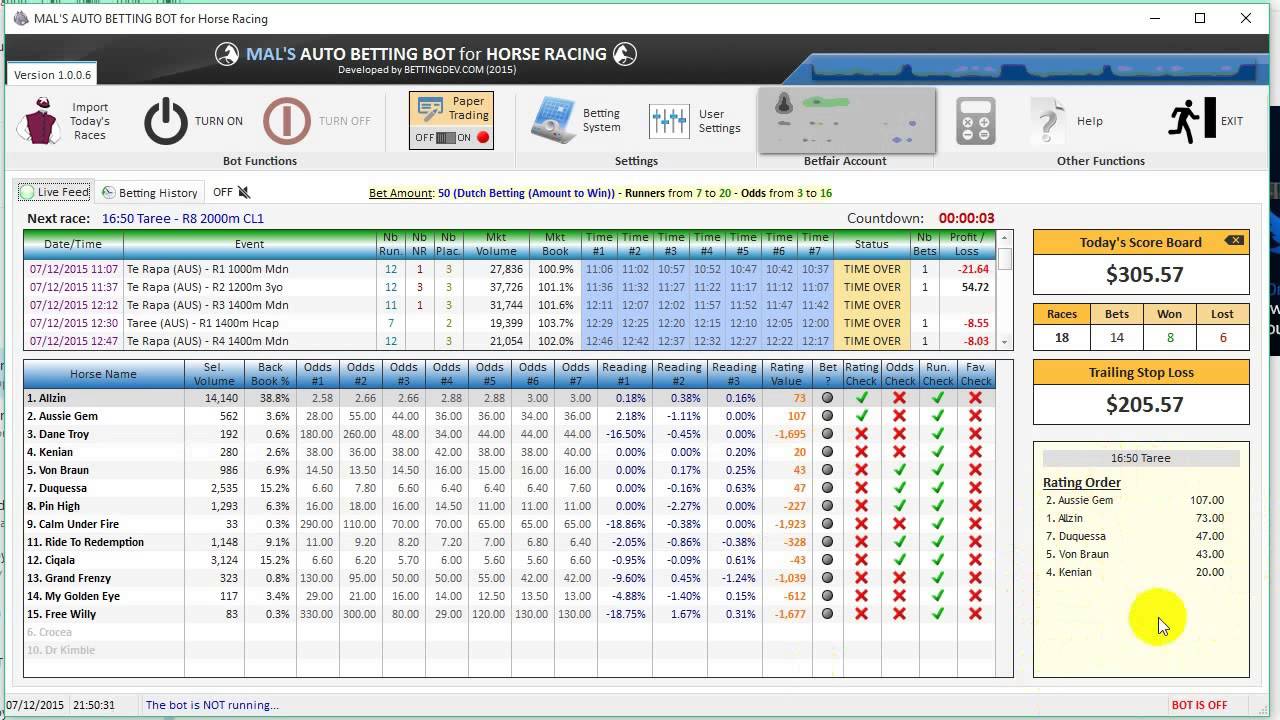
Task: Click the app icon in title bar
Action: pos(21,18)
